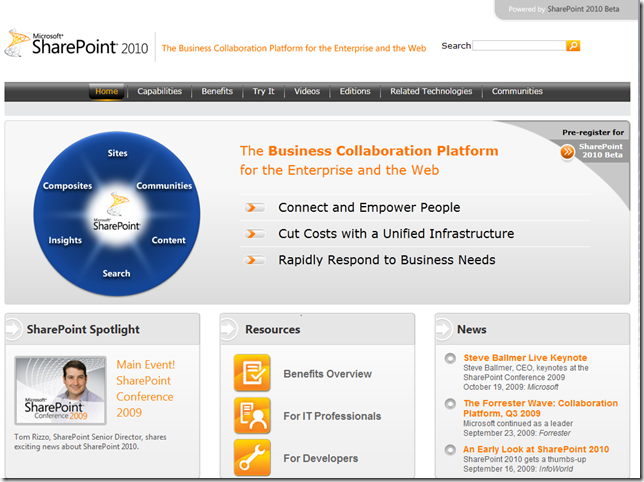Open Connect and Empower People
The image size is (644, 482).
point(369,208)
